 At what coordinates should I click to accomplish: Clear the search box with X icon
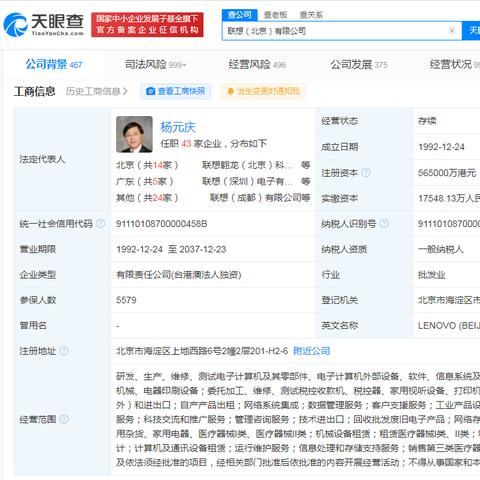[452, 31]
